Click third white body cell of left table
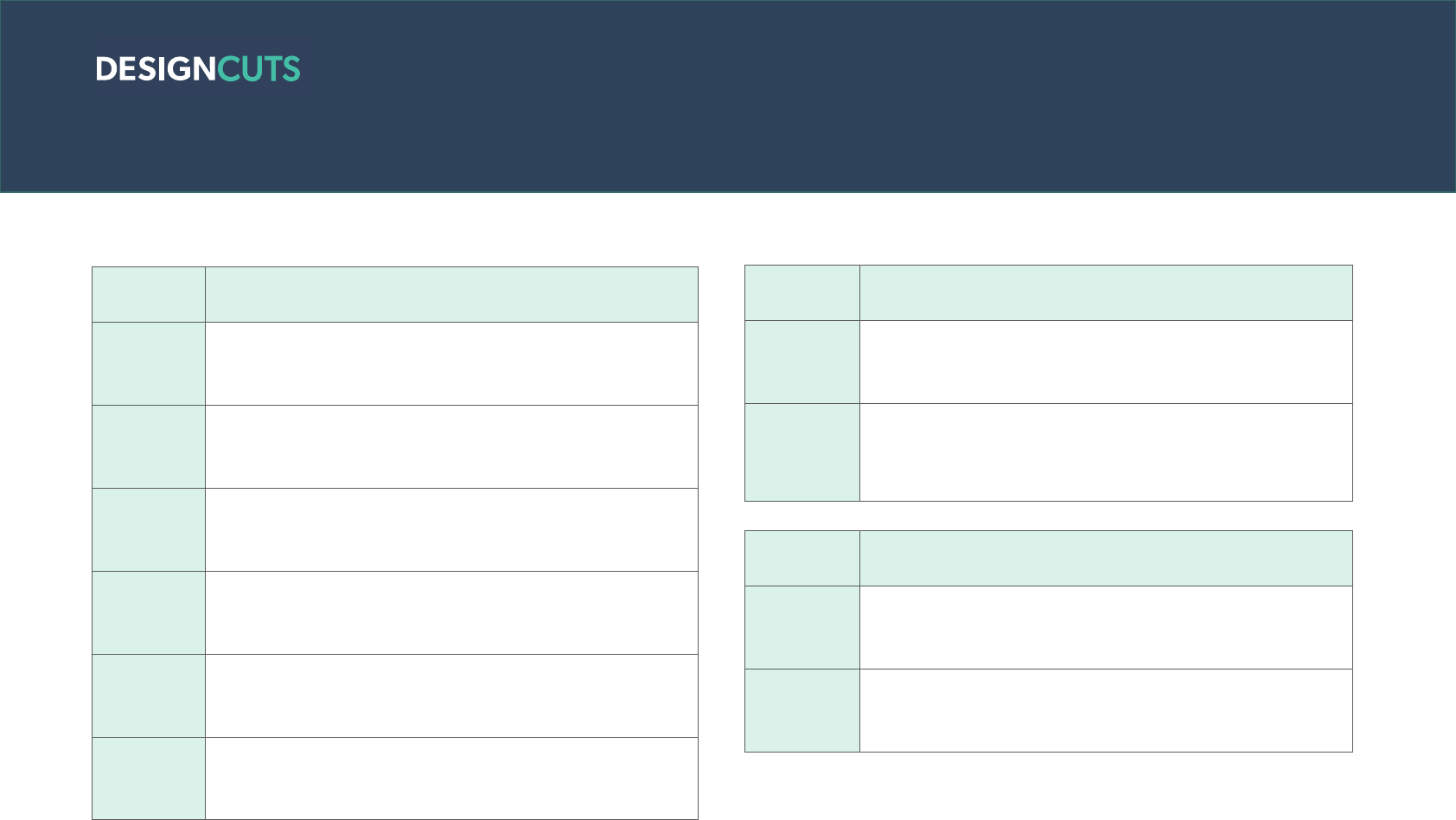 click(451, 530)
